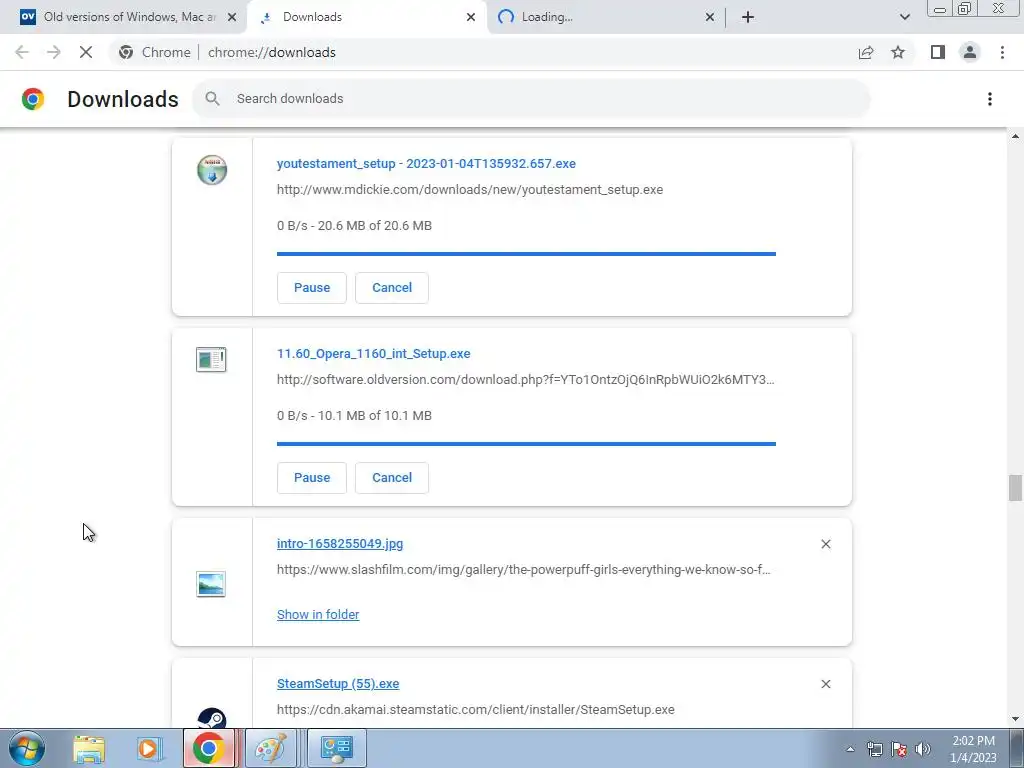
Task: Click the oldversion.com source URL
Action: (525, 380)
